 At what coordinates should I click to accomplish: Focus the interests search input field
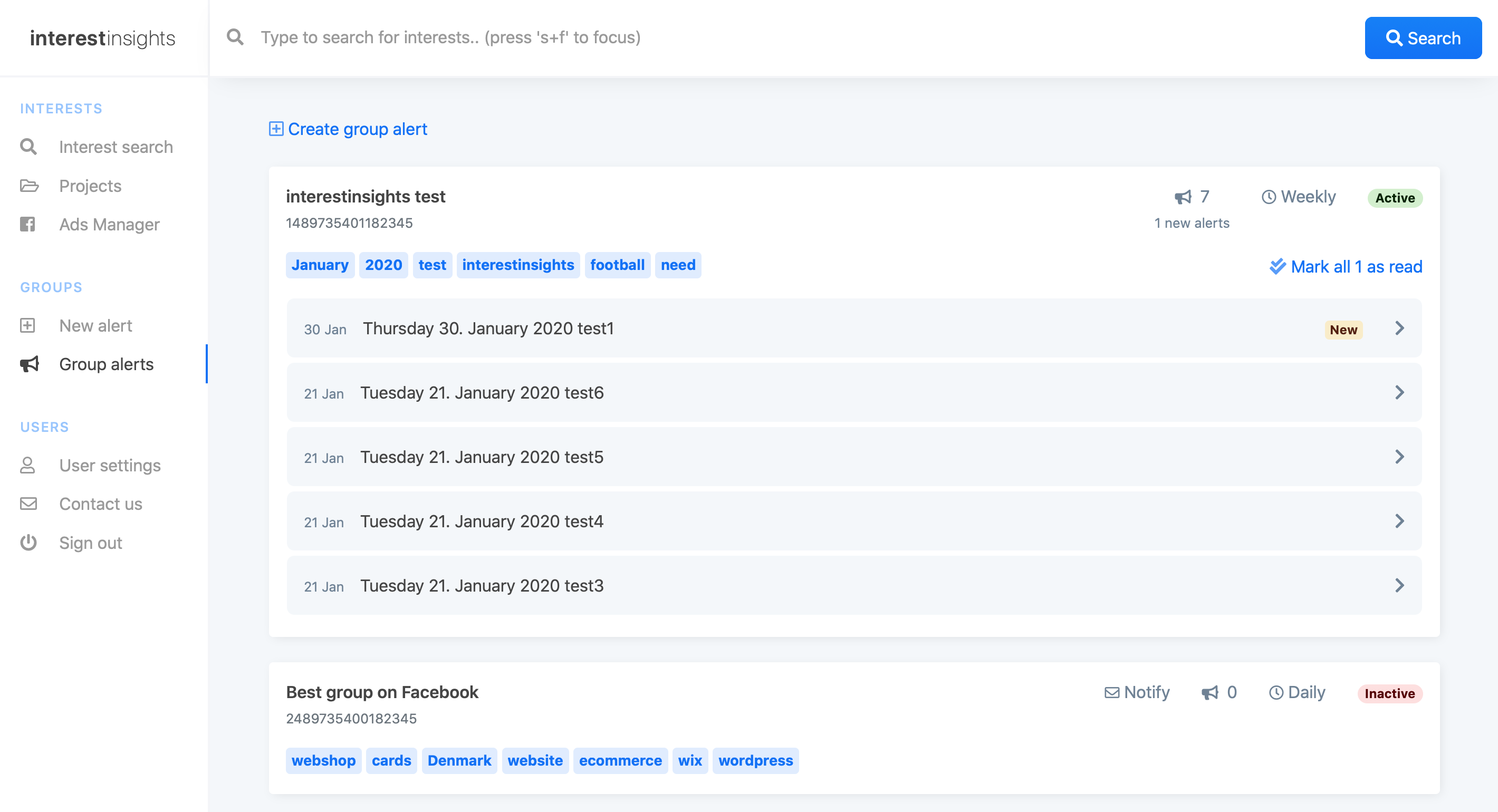click(x=756, y=37)
